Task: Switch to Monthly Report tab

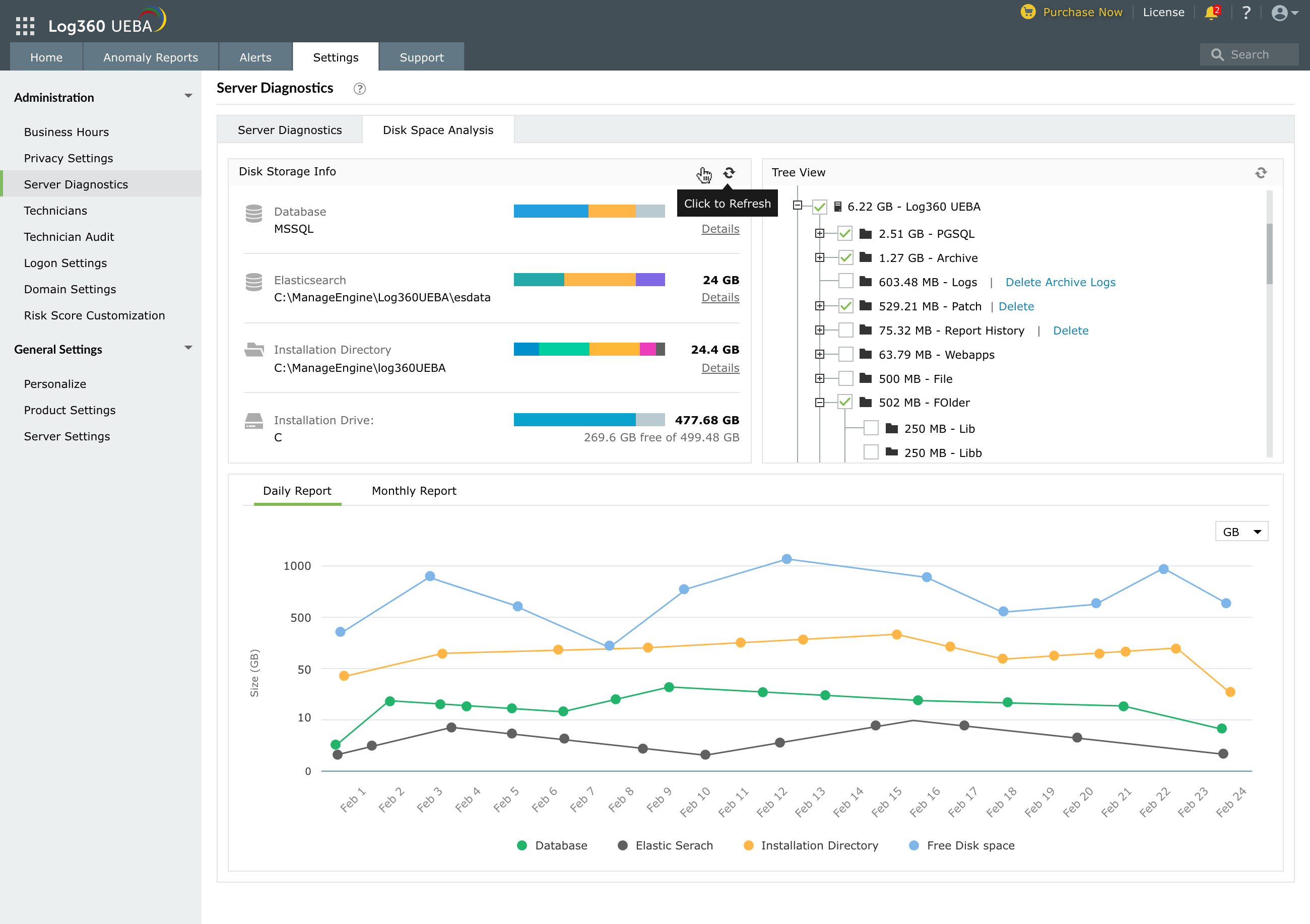Action: coord(414,491)
